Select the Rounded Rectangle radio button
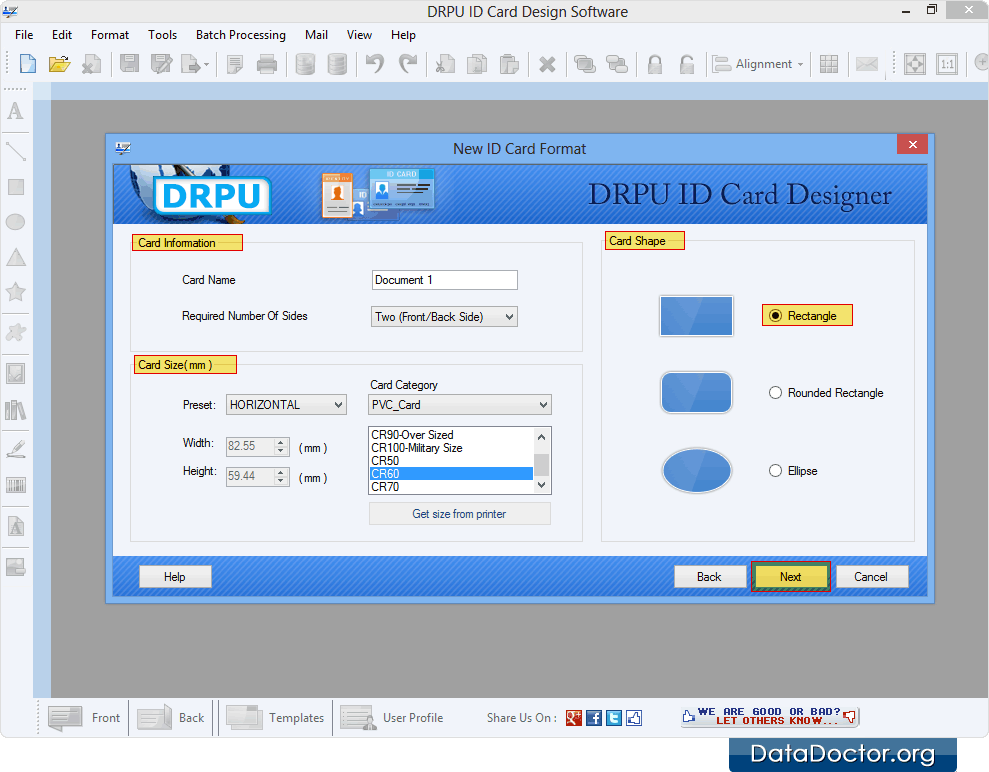 pyautogui.click(x=775, y=393)
